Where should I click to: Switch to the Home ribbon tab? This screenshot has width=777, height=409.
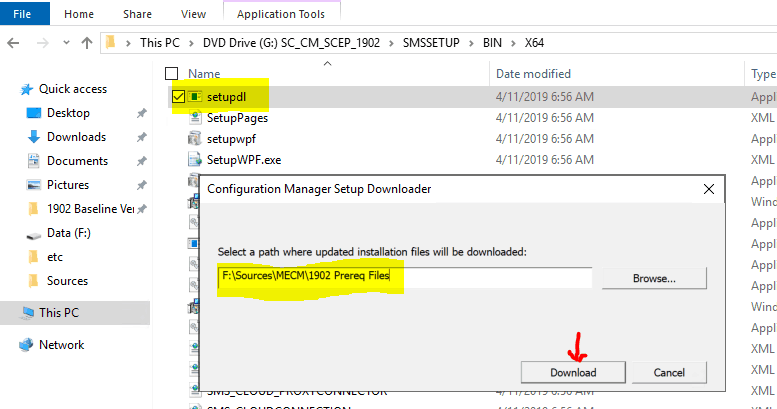coord(79,14)
